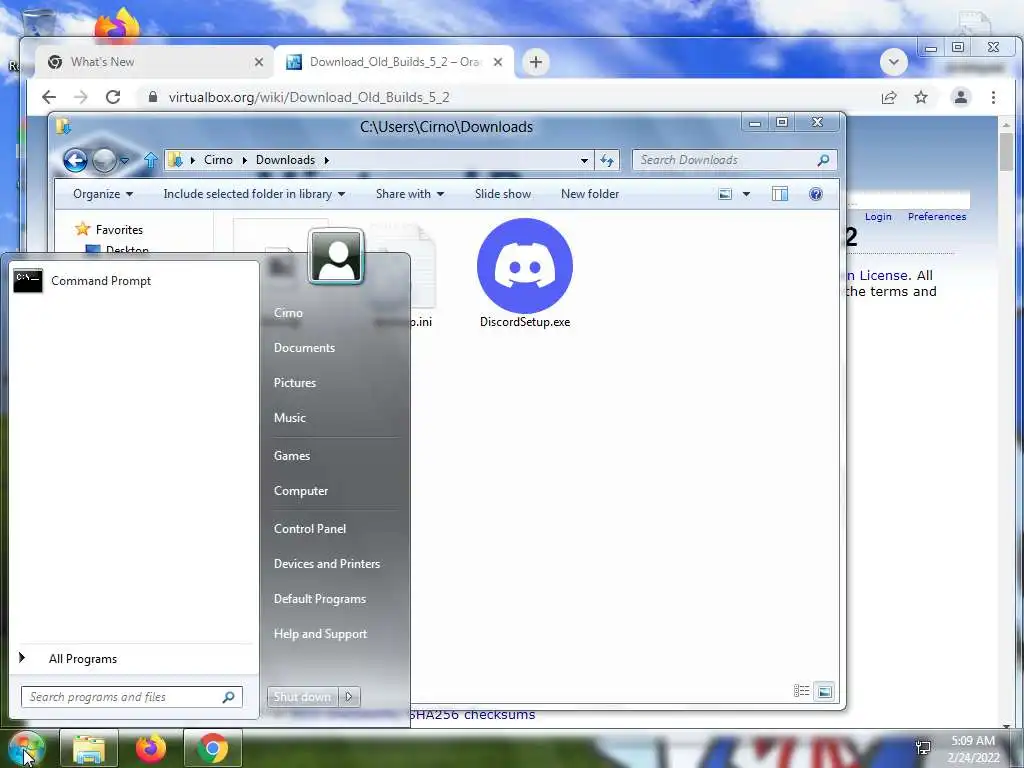Click the Login link on VirtualBox page
Viewport: 1024px width, 768px height.
click(878, 217)
